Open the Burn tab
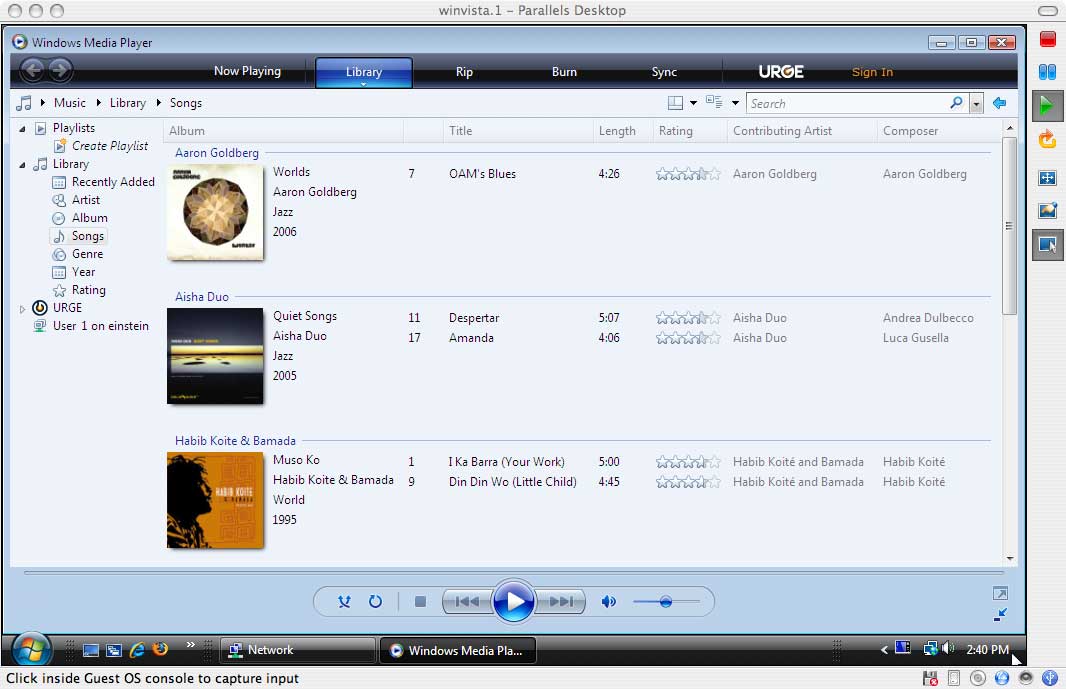Screen dimensions: 1066x689 (x=564, y=72)
